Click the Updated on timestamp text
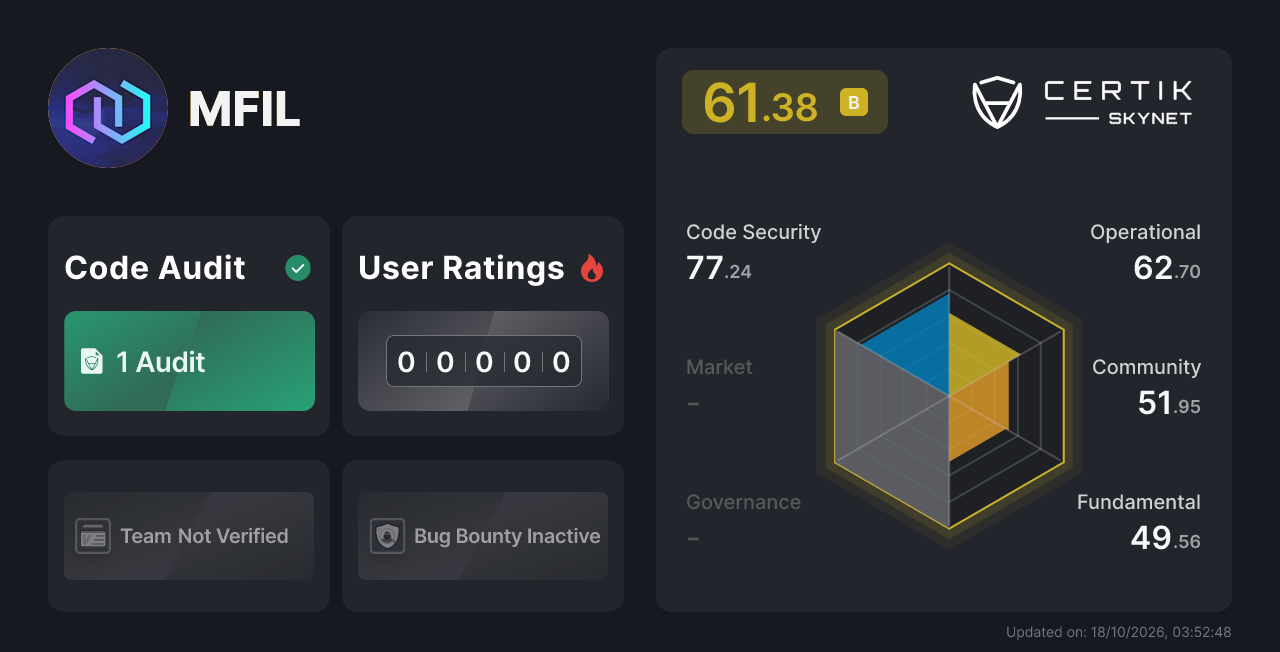 [x=1118, y=632]
